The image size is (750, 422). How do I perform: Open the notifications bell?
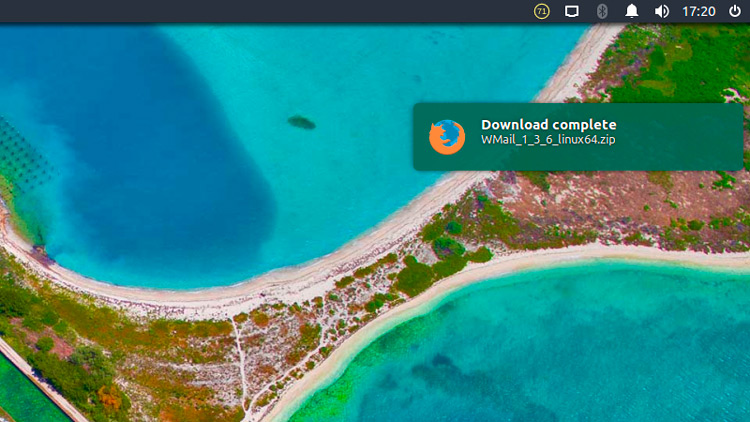click(x=632, y=11)
